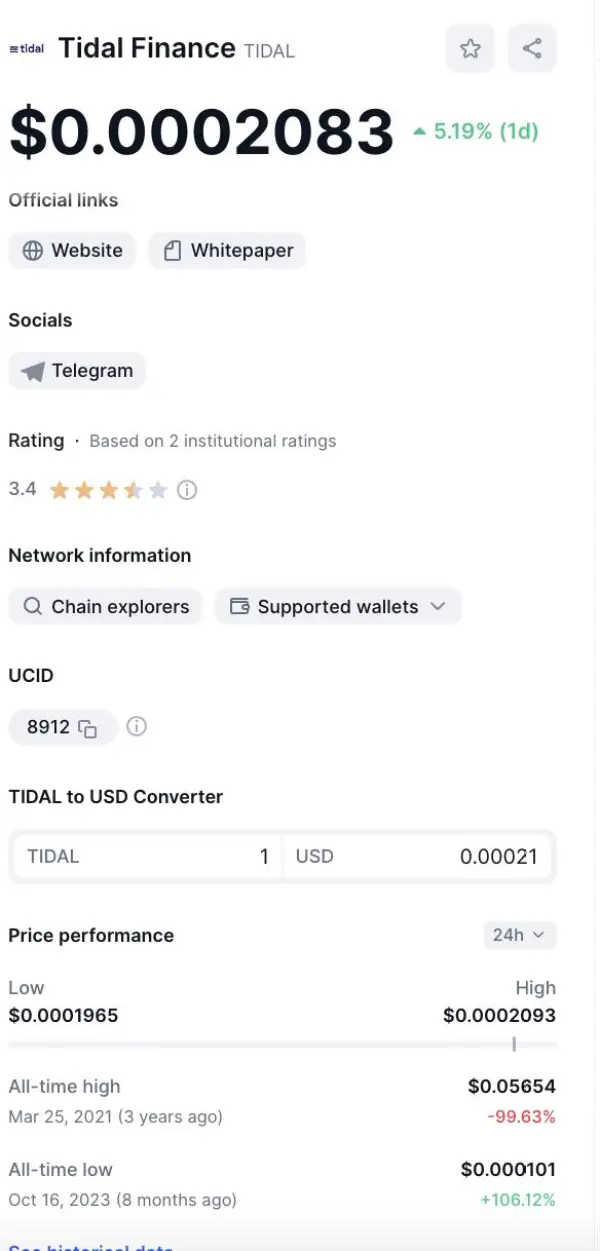Click the rating info icon

point(187,490)
